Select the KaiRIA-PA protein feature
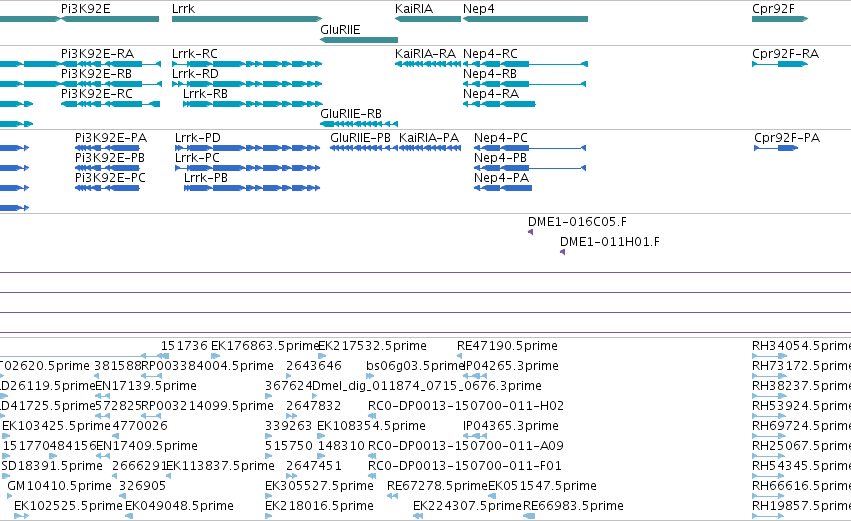Screen dimensions: 851x521 430,148
